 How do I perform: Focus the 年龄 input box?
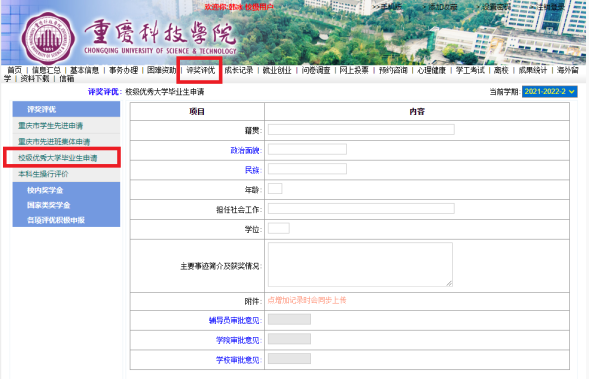pyautogui.click(x=275, y=189)
